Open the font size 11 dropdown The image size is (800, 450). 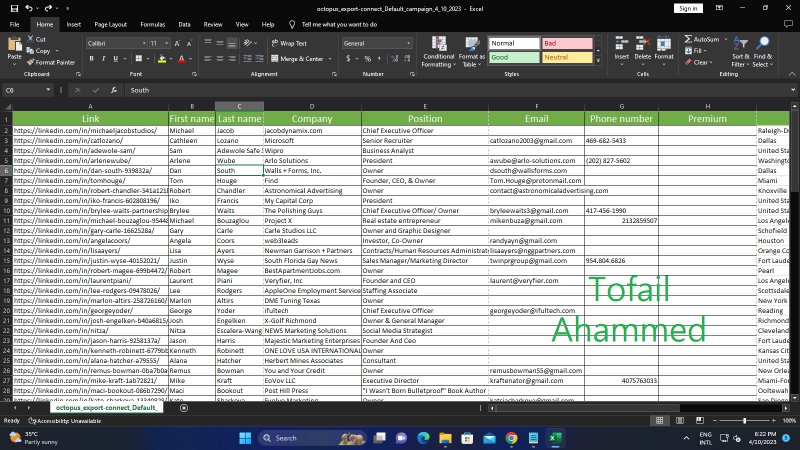[166, 43]
